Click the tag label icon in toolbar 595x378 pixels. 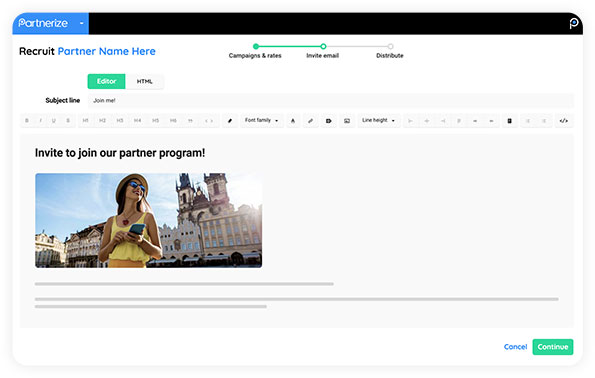(329, 121)
